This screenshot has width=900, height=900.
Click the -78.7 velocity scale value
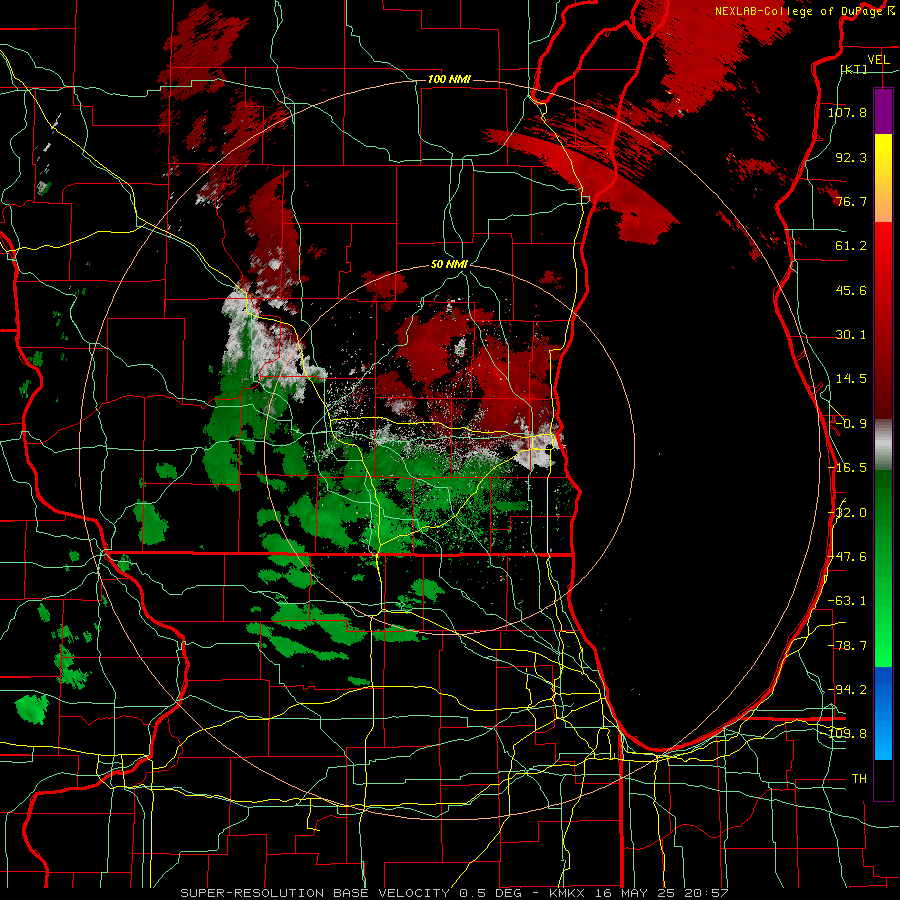(x=847, y=646)
